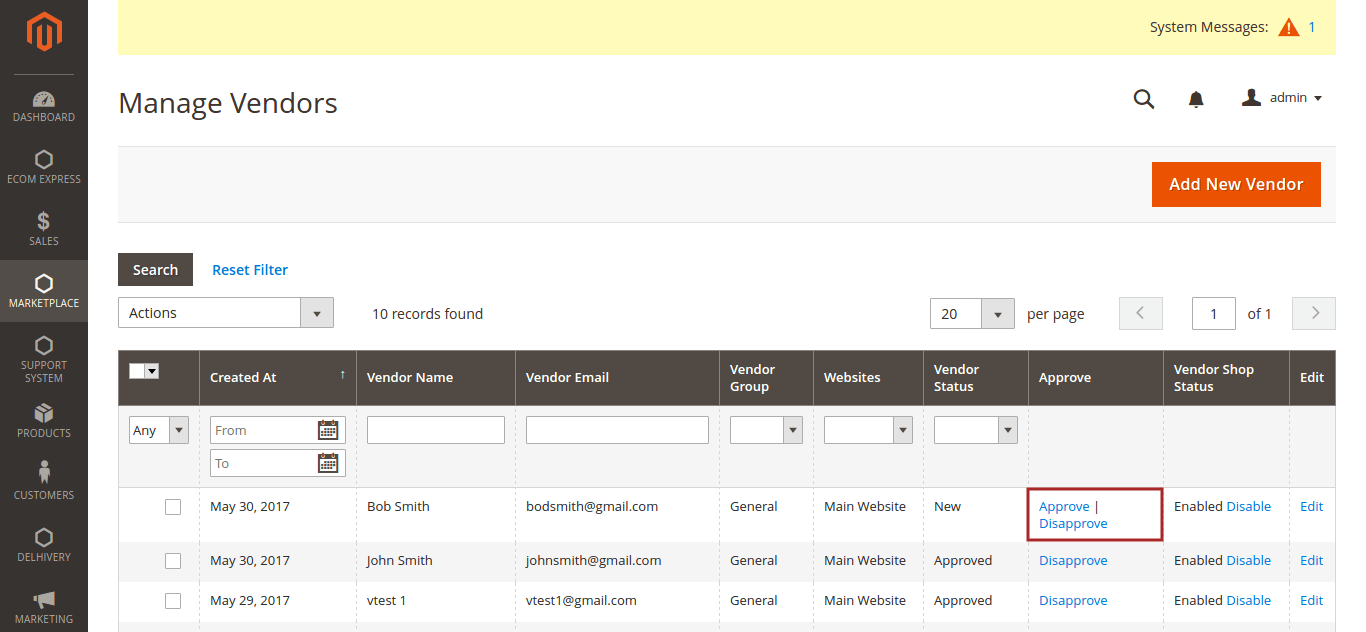The height and width of the screenshot is (632, 1366).
Task: Click the email vtest1@gmail.com
Action: pyautogui.click(x=581, y=601)
